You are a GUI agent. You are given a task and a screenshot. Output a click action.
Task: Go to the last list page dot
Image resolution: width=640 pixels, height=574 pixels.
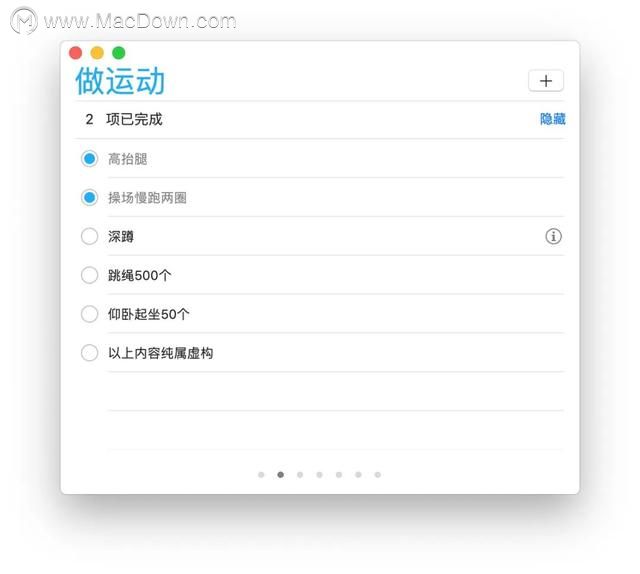click(378, 474)
